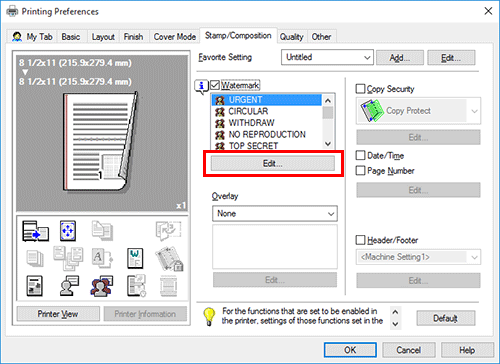Enable the Page Number checkbox
Image resolution: width=500 pixels, height=364 pixels.
(360, 171)
